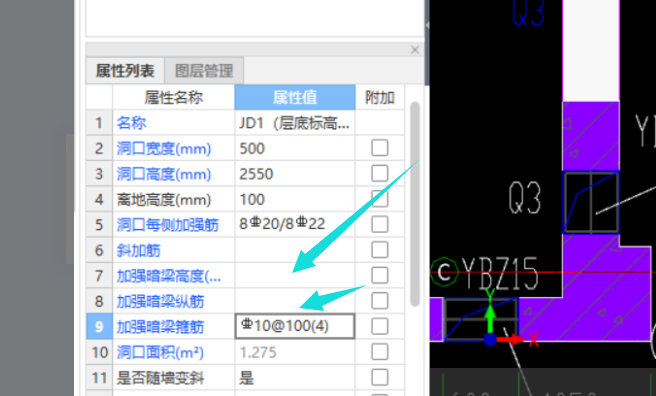Select the 离地高度(mm) property label
This screenshot has width=656, height=396.
[164, 199]
